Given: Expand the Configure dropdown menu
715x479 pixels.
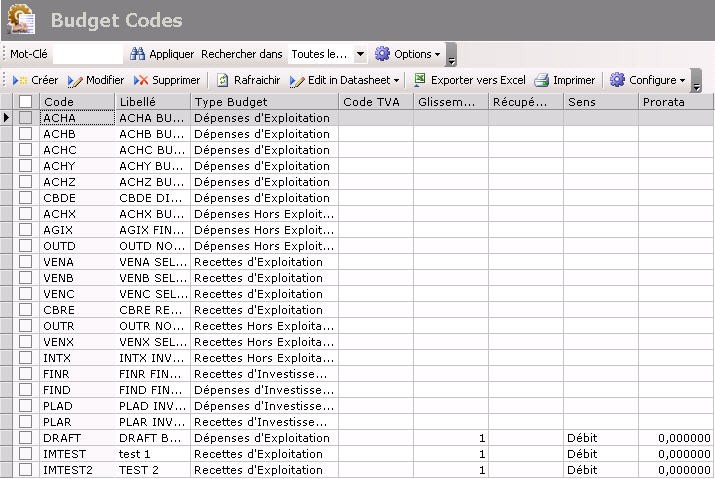Looking at the screenshot, I should (x=647, y=80).
